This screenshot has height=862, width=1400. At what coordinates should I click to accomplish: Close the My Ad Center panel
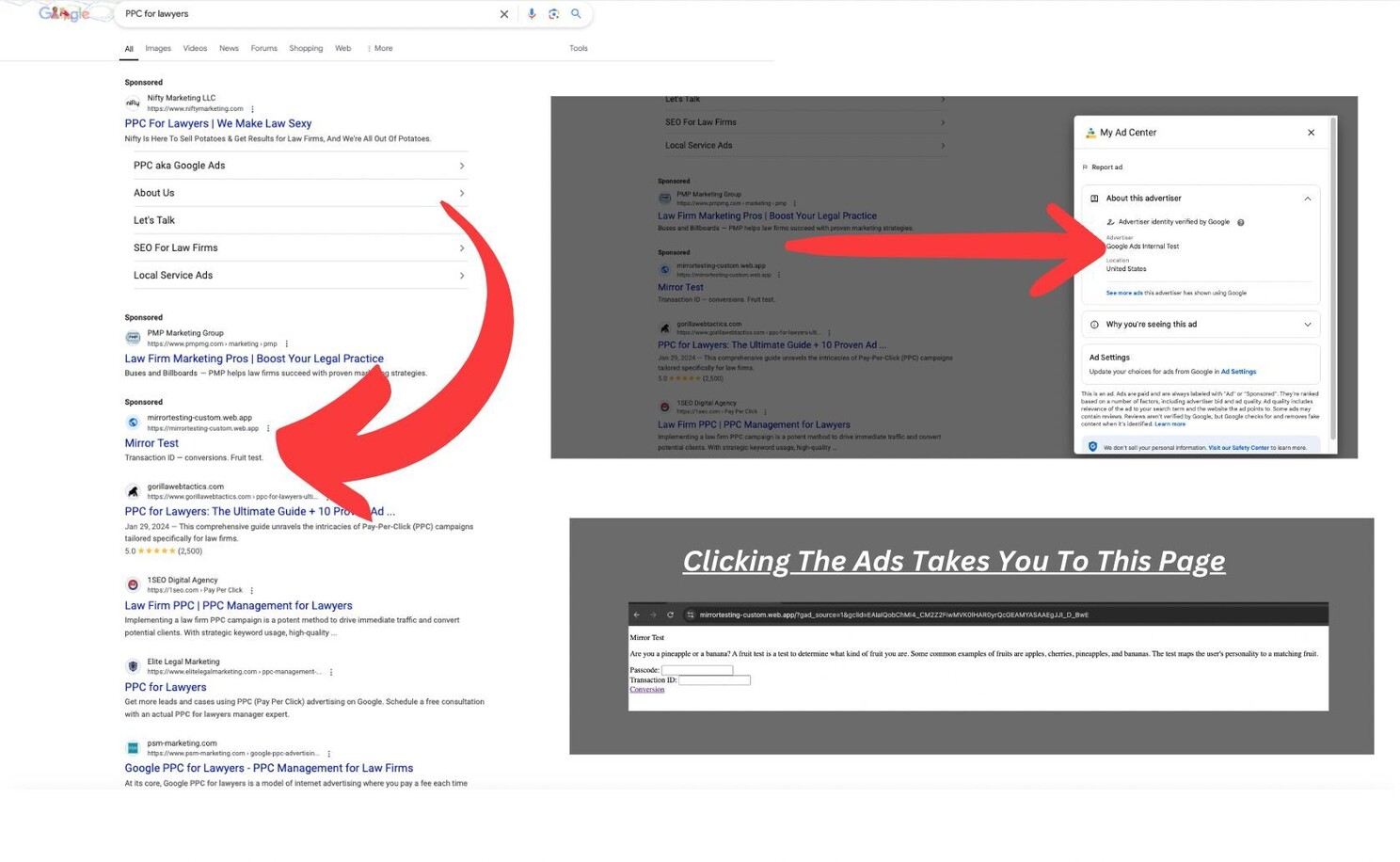[1311, 133]
